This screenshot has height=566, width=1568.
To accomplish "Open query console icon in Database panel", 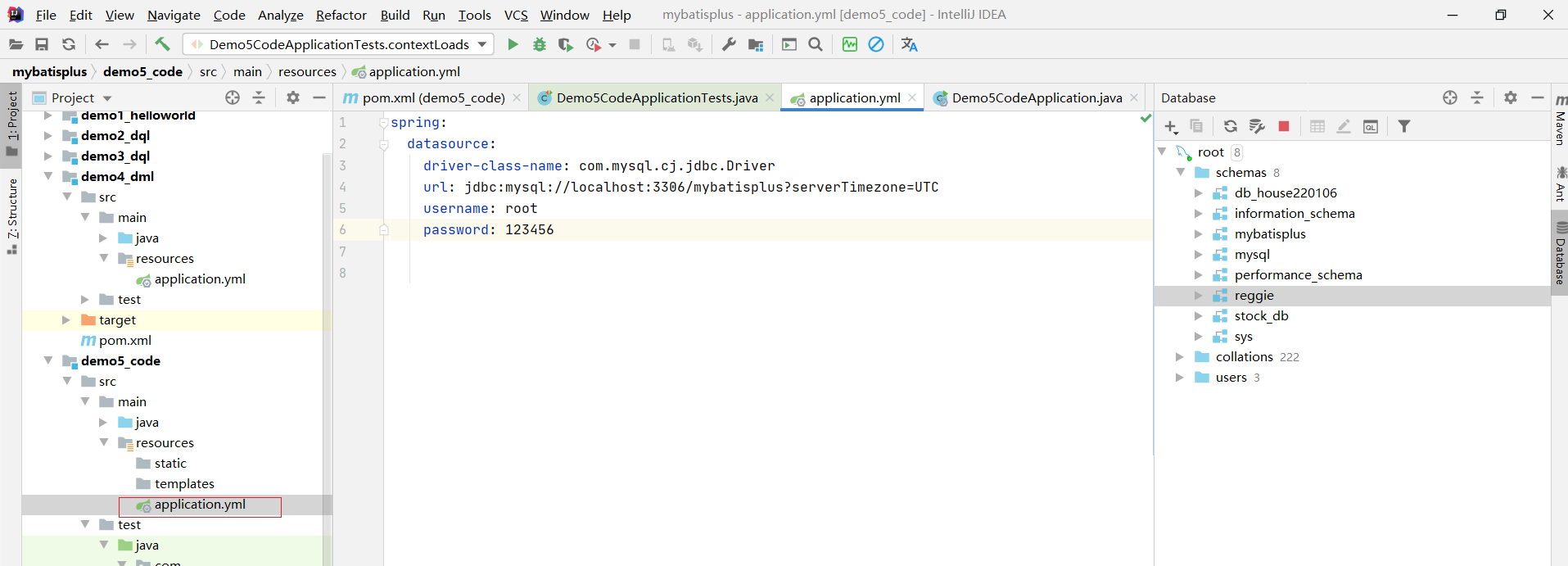I will tap(1371, 126).
